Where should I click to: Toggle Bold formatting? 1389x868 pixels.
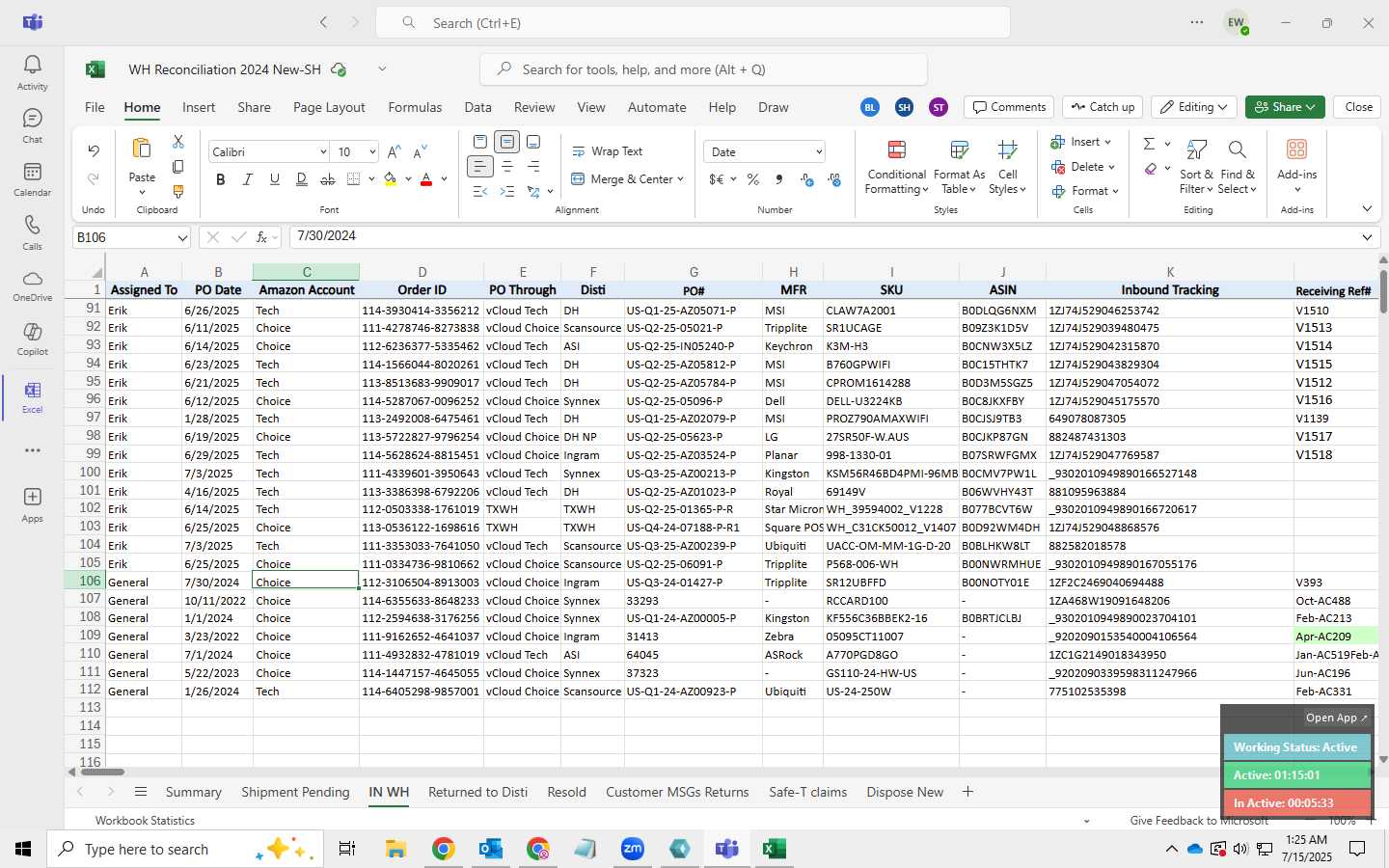221,179
